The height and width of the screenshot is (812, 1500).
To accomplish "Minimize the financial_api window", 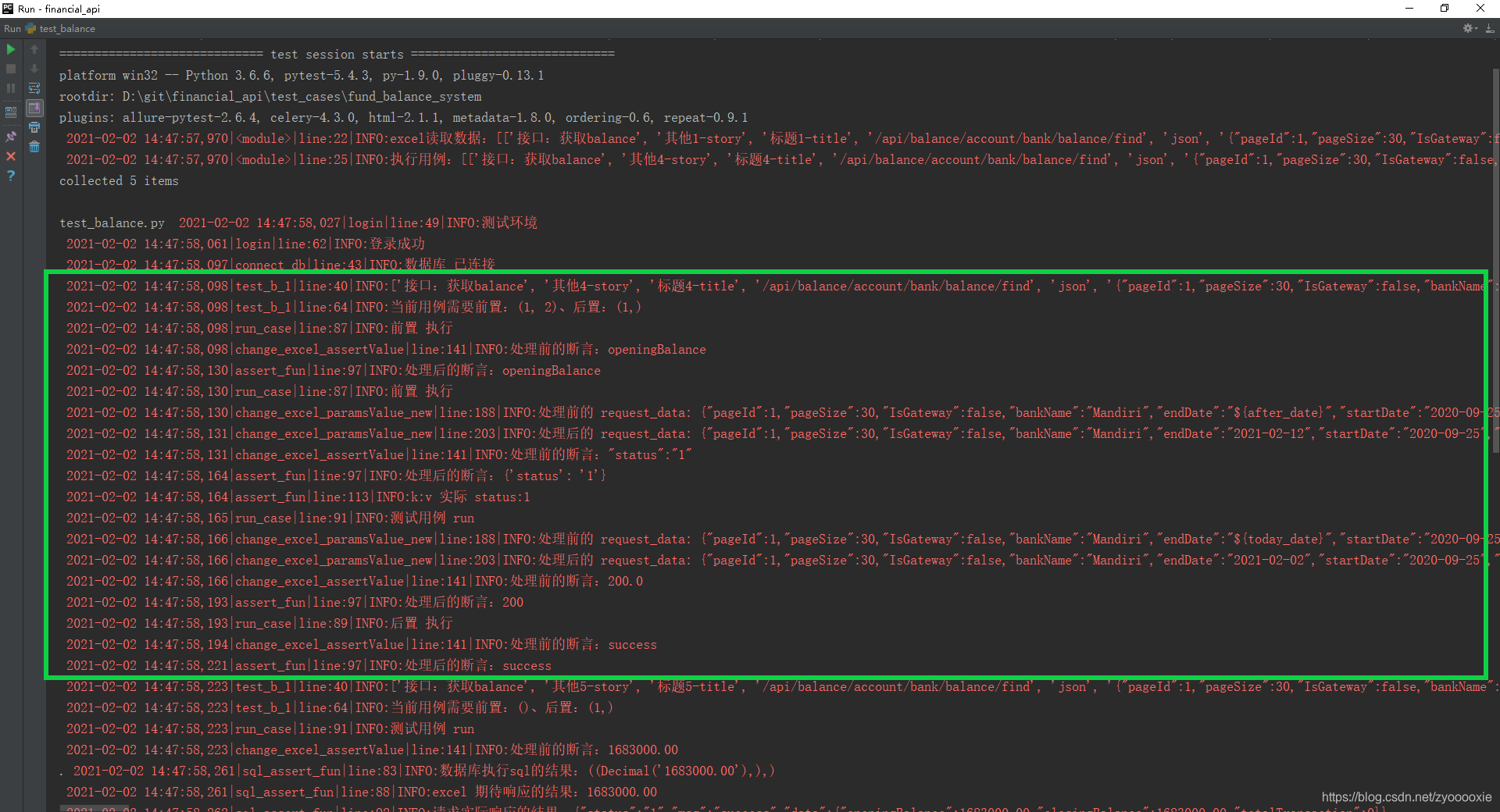I will pyautogui.click(x=1409, y=9).
